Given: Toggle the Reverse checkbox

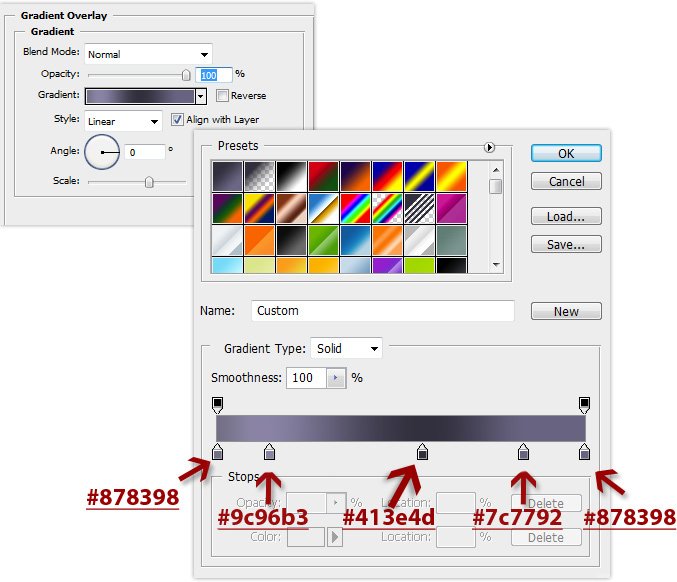Looking at the screenshot, I should (x=222, y=95).
